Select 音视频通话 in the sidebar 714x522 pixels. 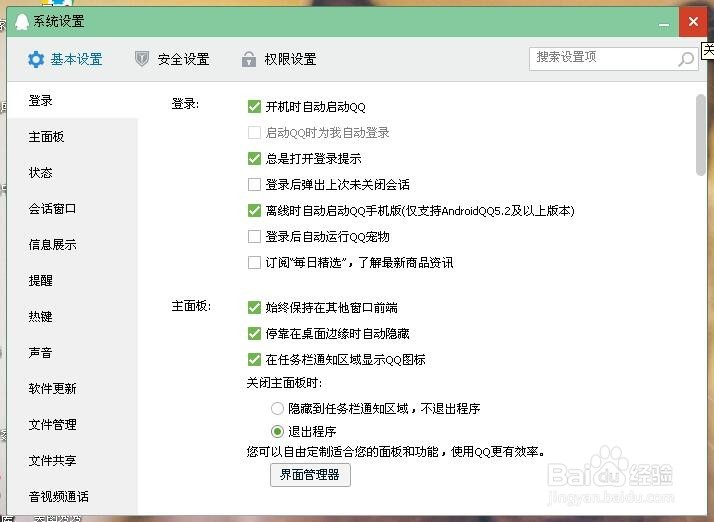(x=72, y=496)
